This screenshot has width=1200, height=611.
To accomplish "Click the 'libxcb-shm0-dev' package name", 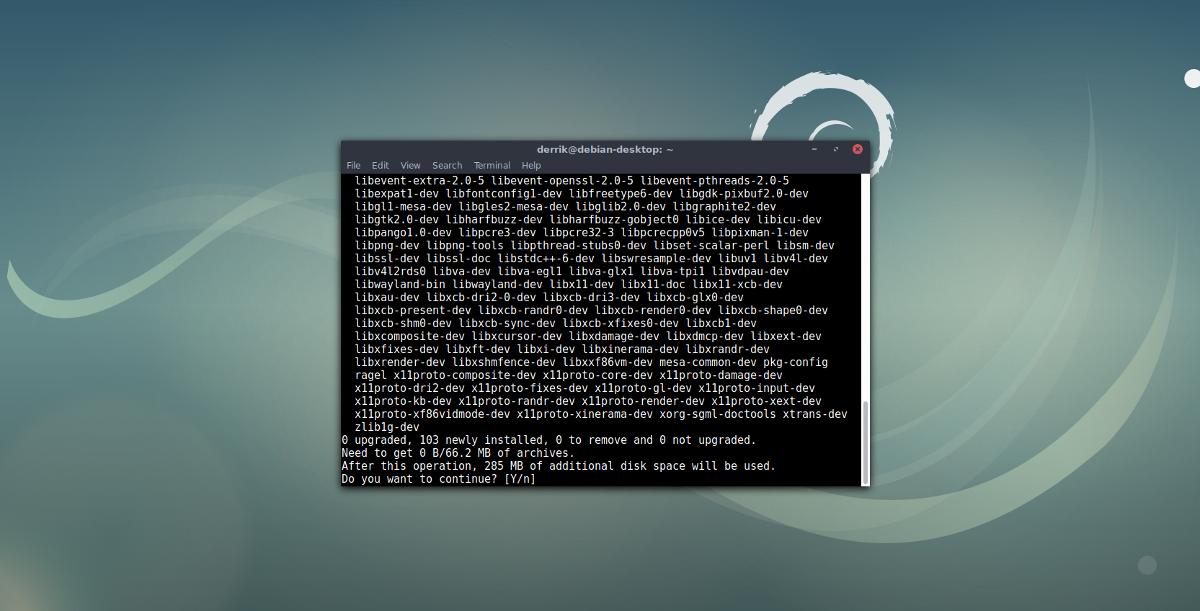I will (403, 323).
